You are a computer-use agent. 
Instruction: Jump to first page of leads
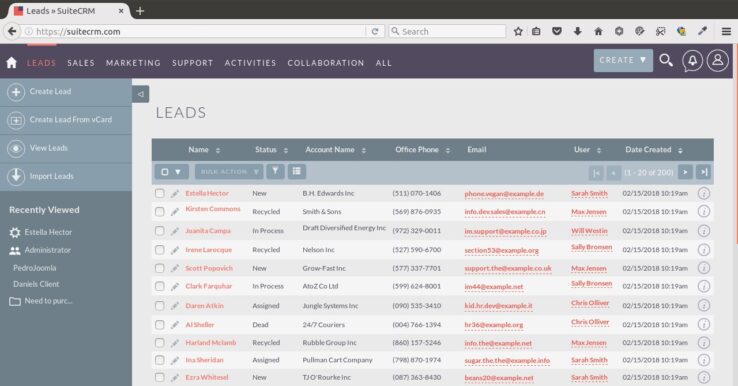[596, 173]
